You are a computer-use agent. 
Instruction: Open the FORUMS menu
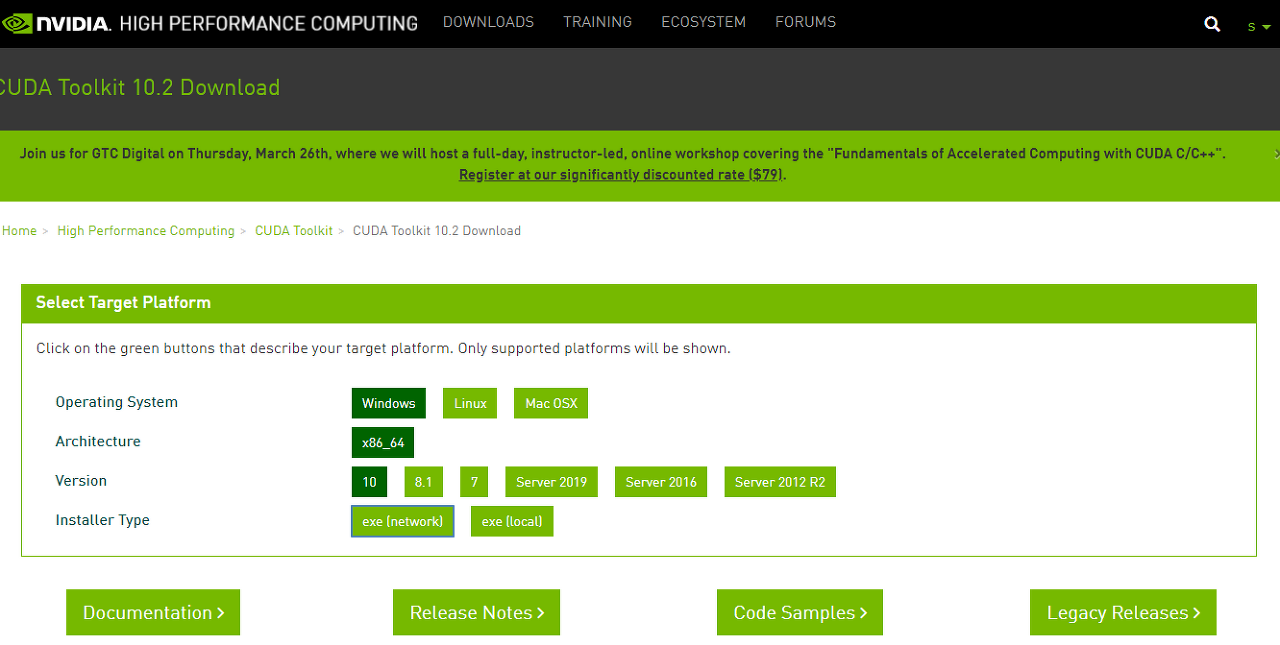pyautogui.click(x=805, y=22)
